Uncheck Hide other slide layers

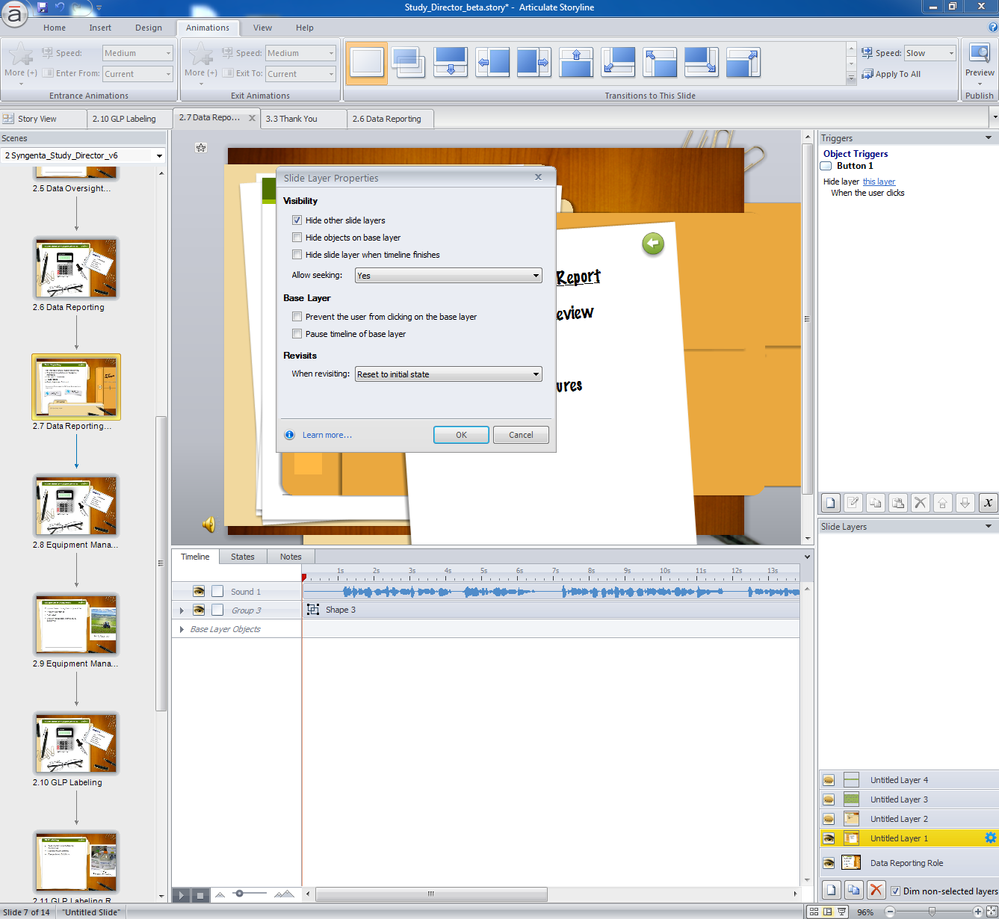(x=297, y=220)
